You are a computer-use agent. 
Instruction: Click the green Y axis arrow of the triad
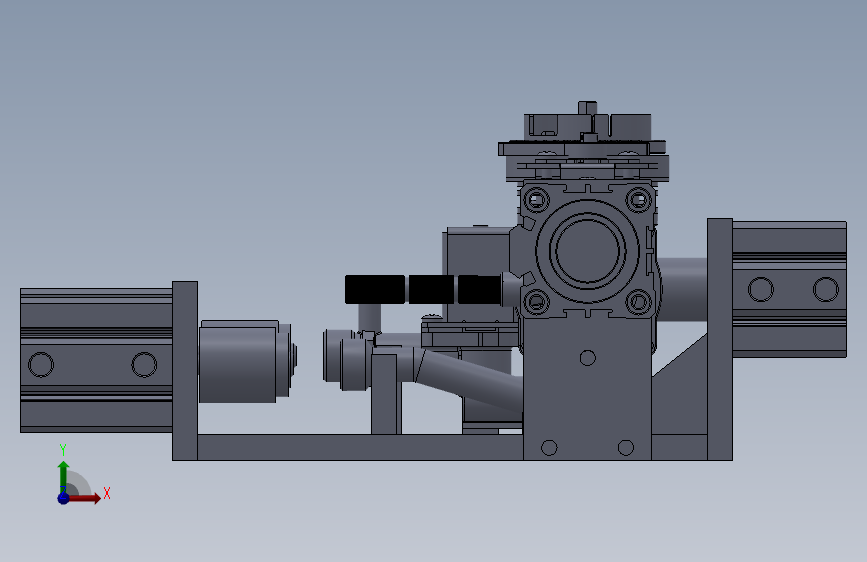64,475
